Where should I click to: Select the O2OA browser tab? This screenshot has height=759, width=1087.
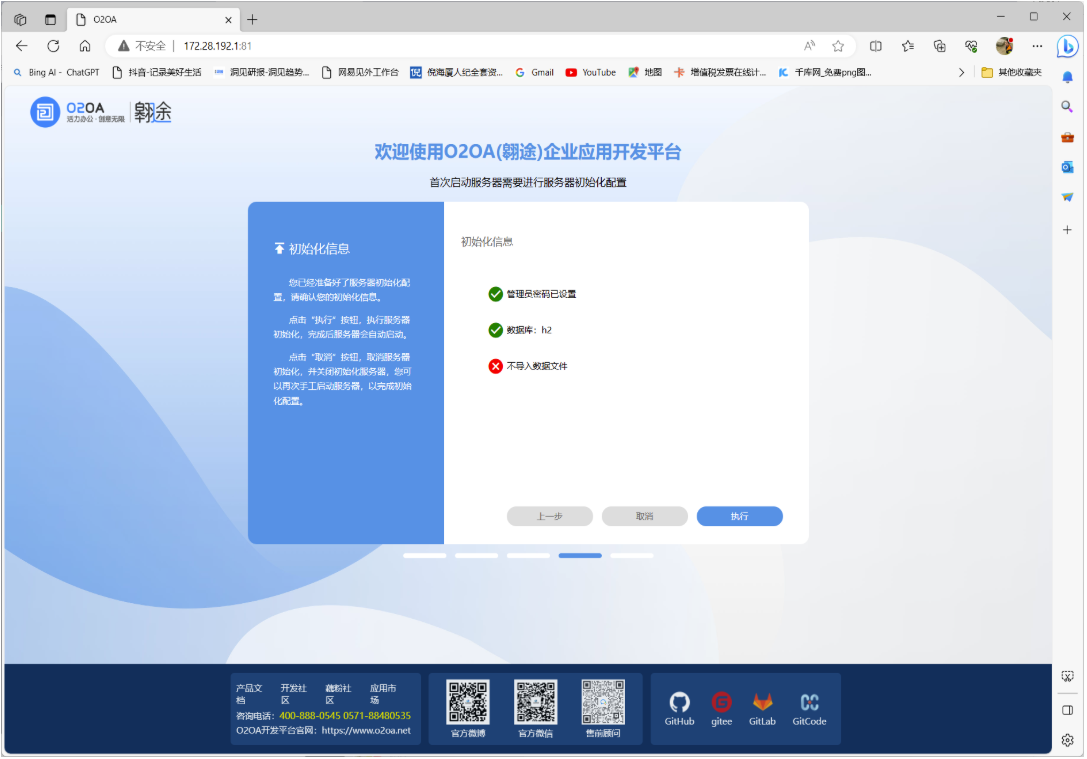(150, 19)
